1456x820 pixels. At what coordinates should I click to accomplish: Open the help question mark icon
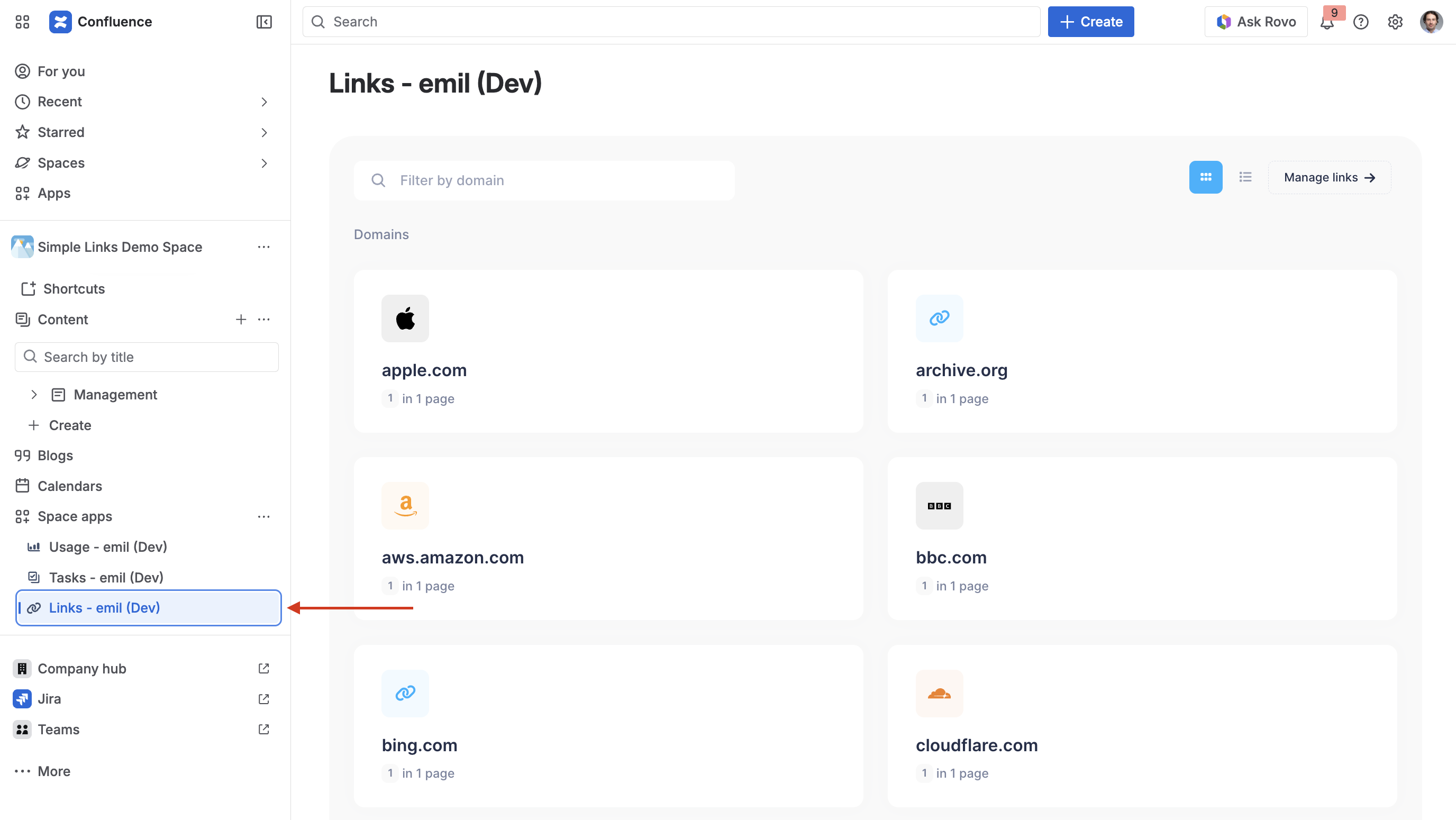[1360, 22]
